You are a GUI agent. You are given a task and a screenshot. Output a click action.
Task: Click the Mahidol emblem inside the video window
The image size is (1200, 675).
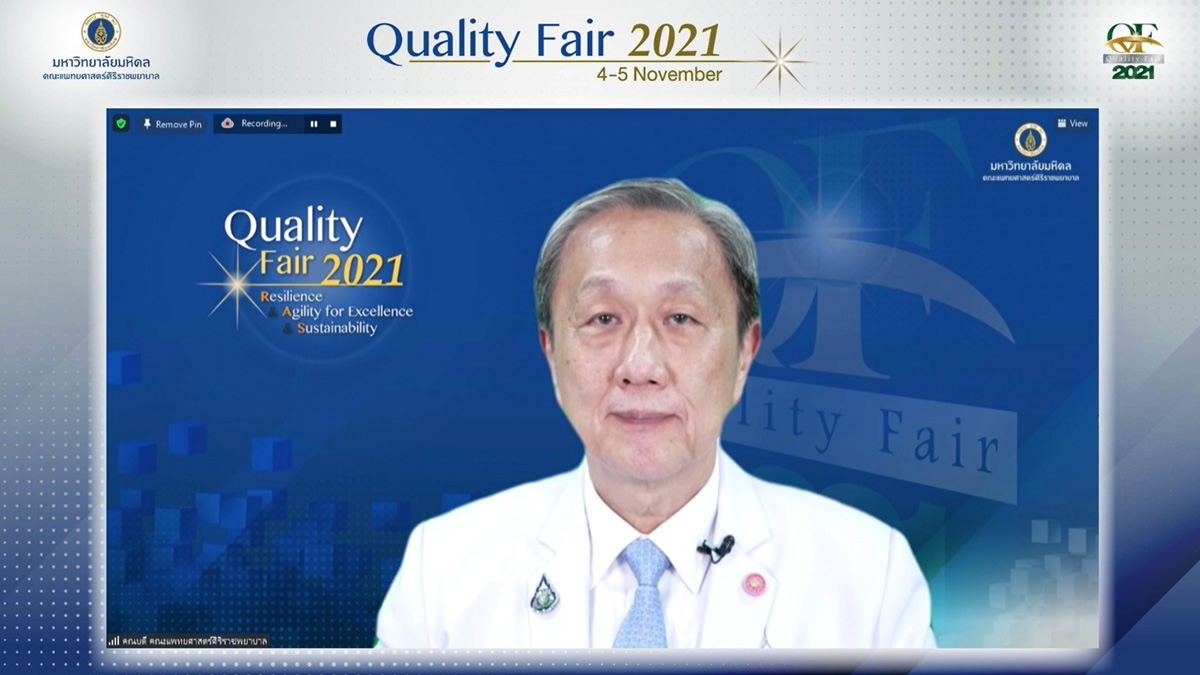coord(1030,140)
